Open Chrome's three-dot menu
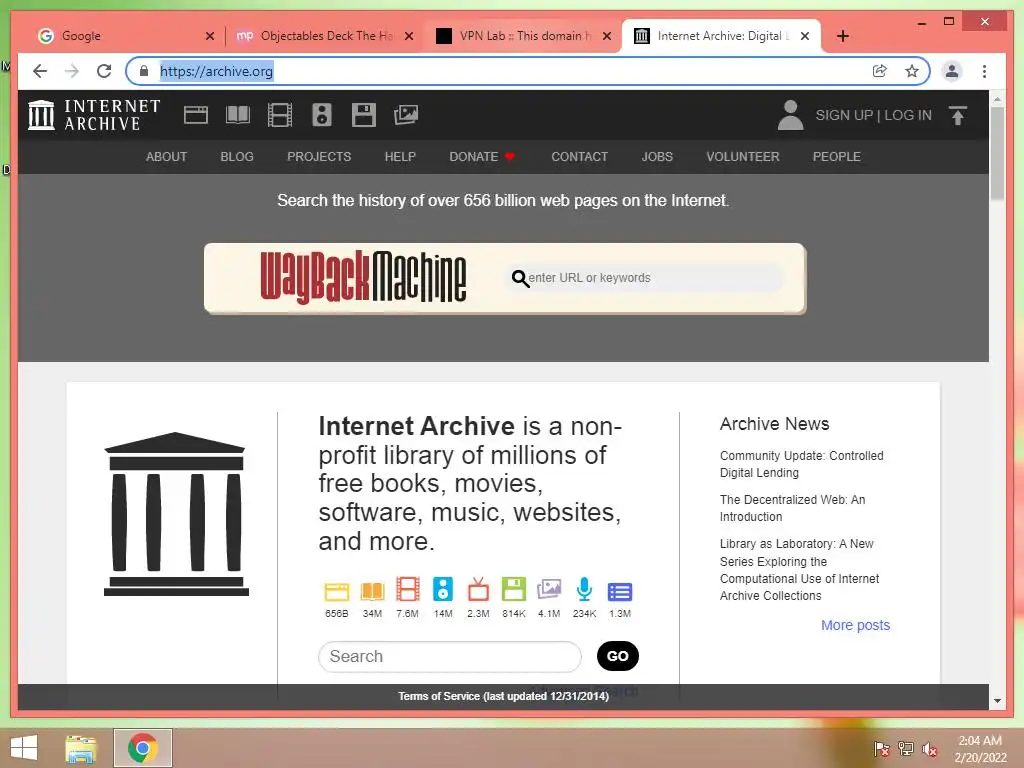Viewport: 1024px width, 768px height. tap(984, 71)
